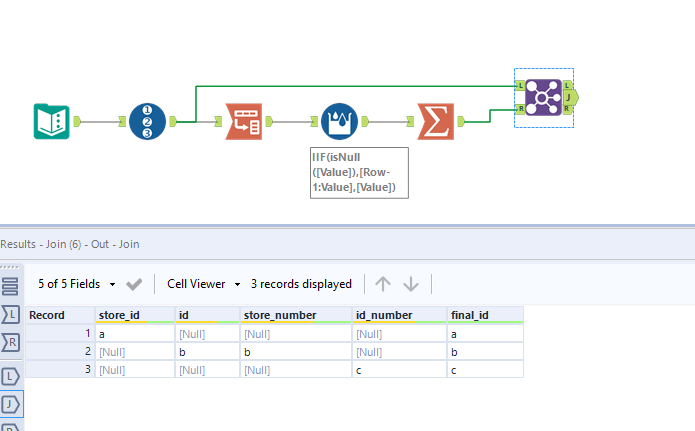Open the metadata list view icon
The image size is (695, 431).
[x=10, y=286]
